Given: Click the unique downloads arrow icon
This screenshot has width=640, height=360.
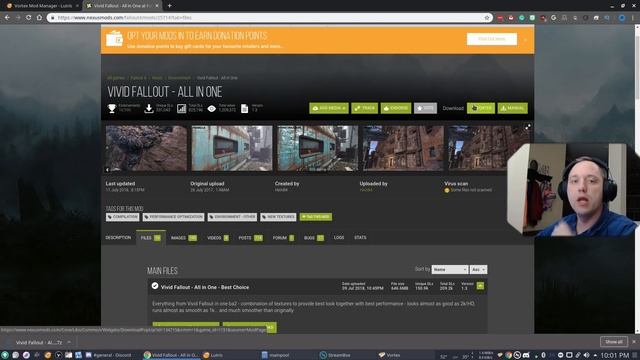Looking at the screenshot, I should 149,108.
